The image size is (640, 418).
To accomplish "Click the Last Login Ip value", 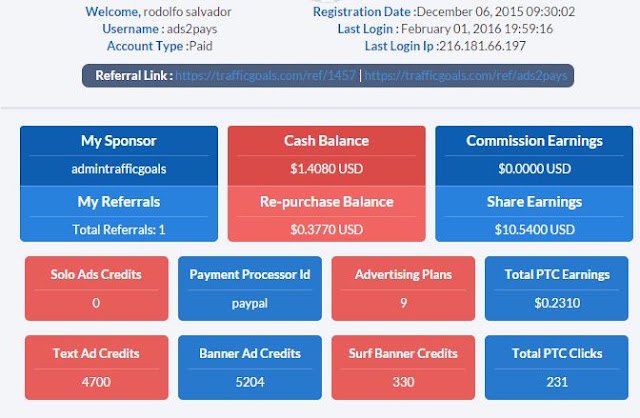I will 482,46.
